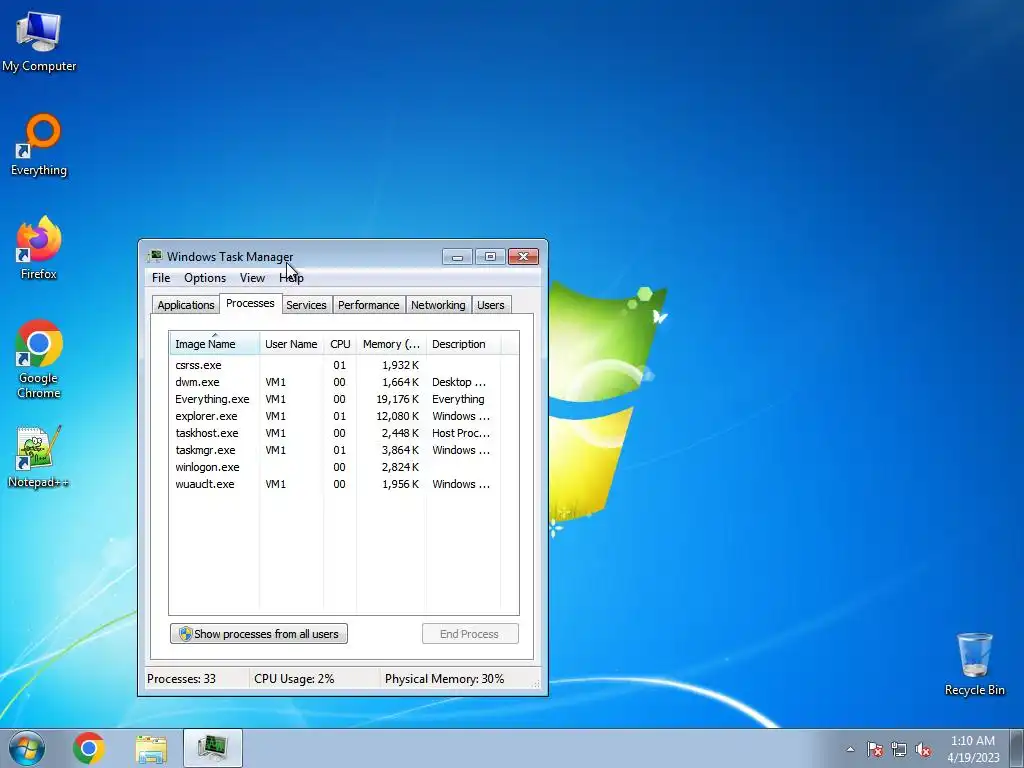This screenshot has height=768, width=1024.
Task: Sort by Memory column header
Action: pyautogui.click(x=391, y=344)
